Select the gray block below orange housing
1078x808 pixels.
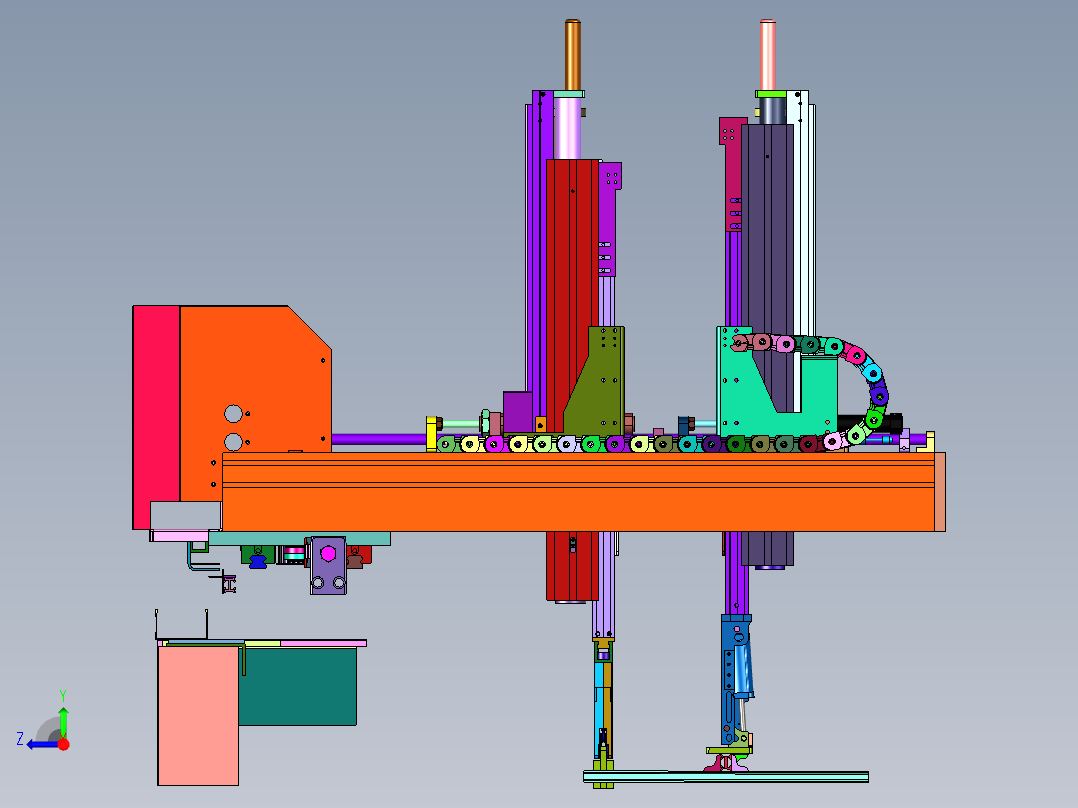[186, 516]
